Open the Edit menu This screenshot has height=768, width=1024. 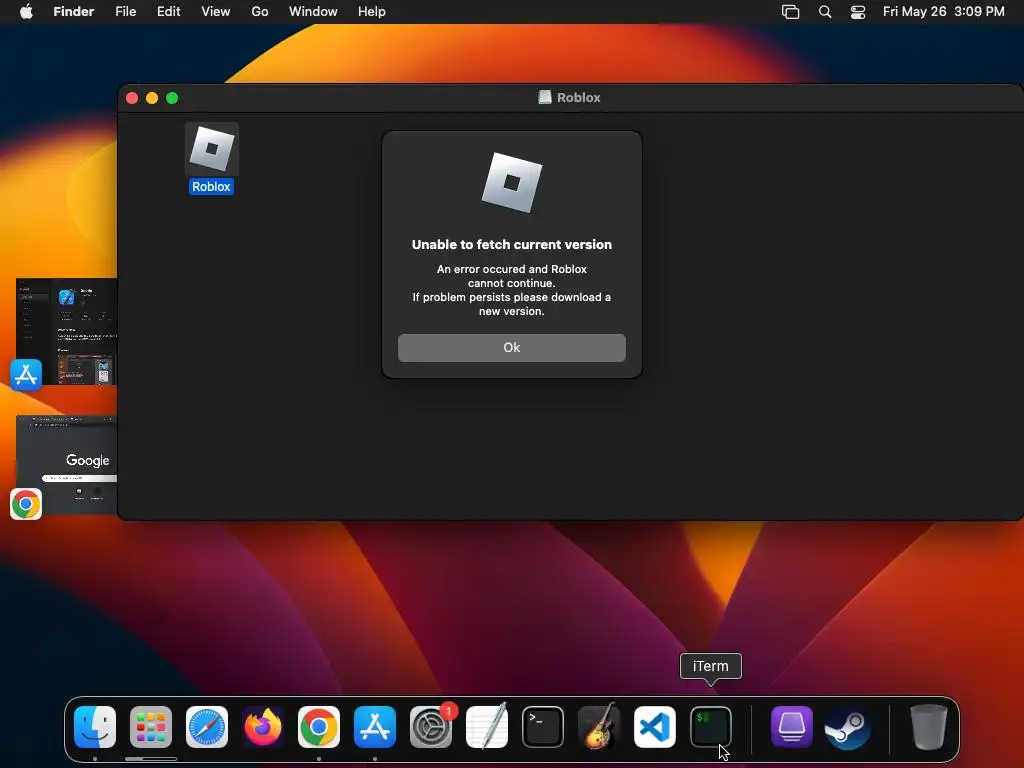coord(168,12)
